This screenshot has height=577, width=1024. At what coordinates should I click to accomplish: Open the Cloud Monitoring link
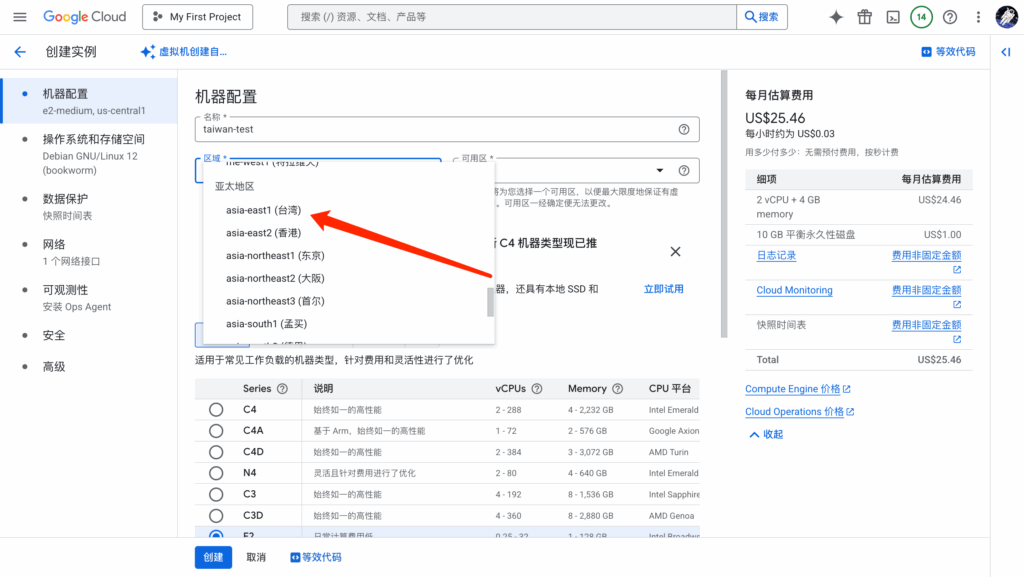pyautogui.click(x=794, y=290)
